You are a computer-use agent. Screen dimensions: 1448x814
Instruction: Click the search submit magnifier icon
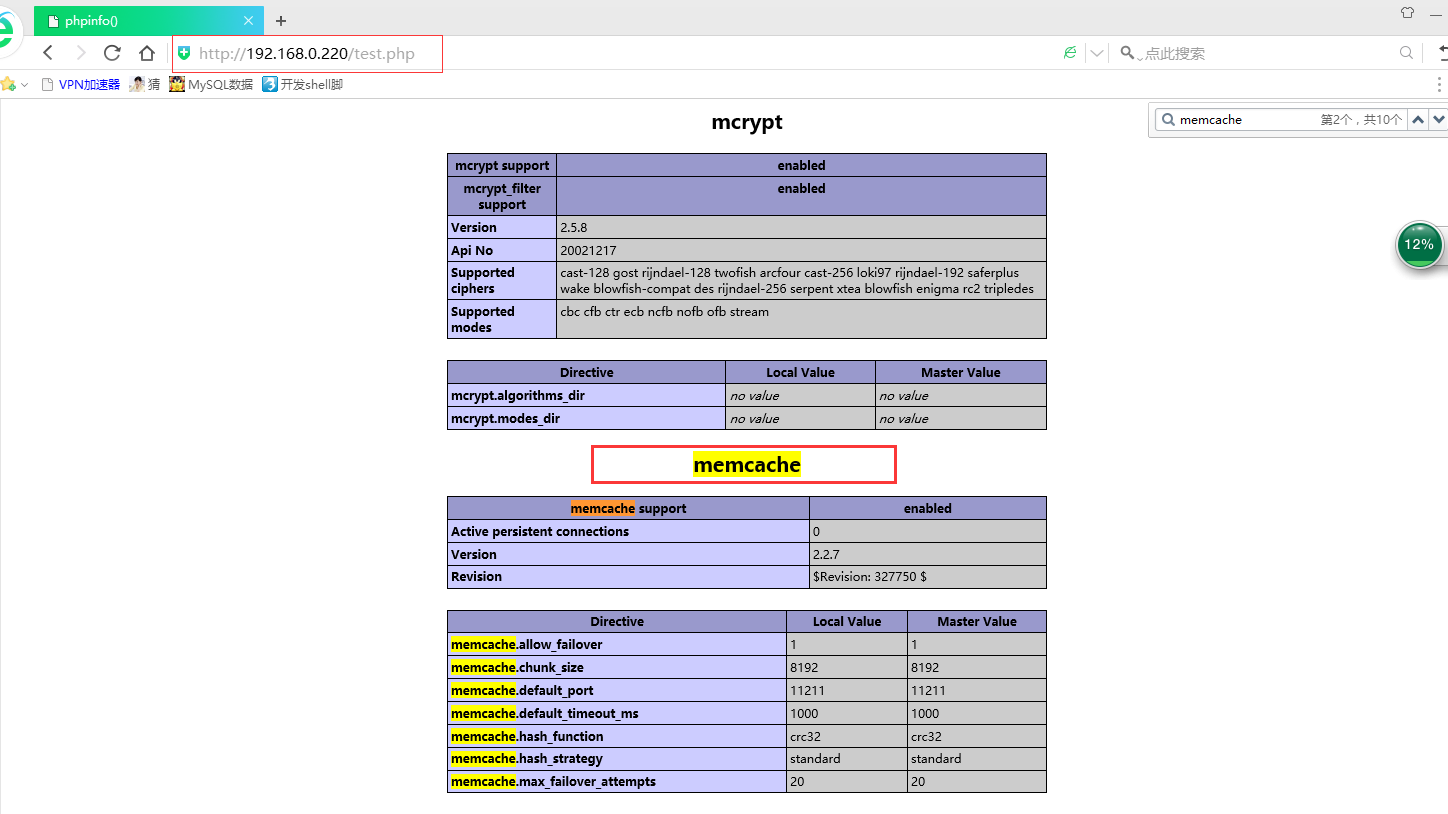pyautogui.click(x=1406, y=53)
